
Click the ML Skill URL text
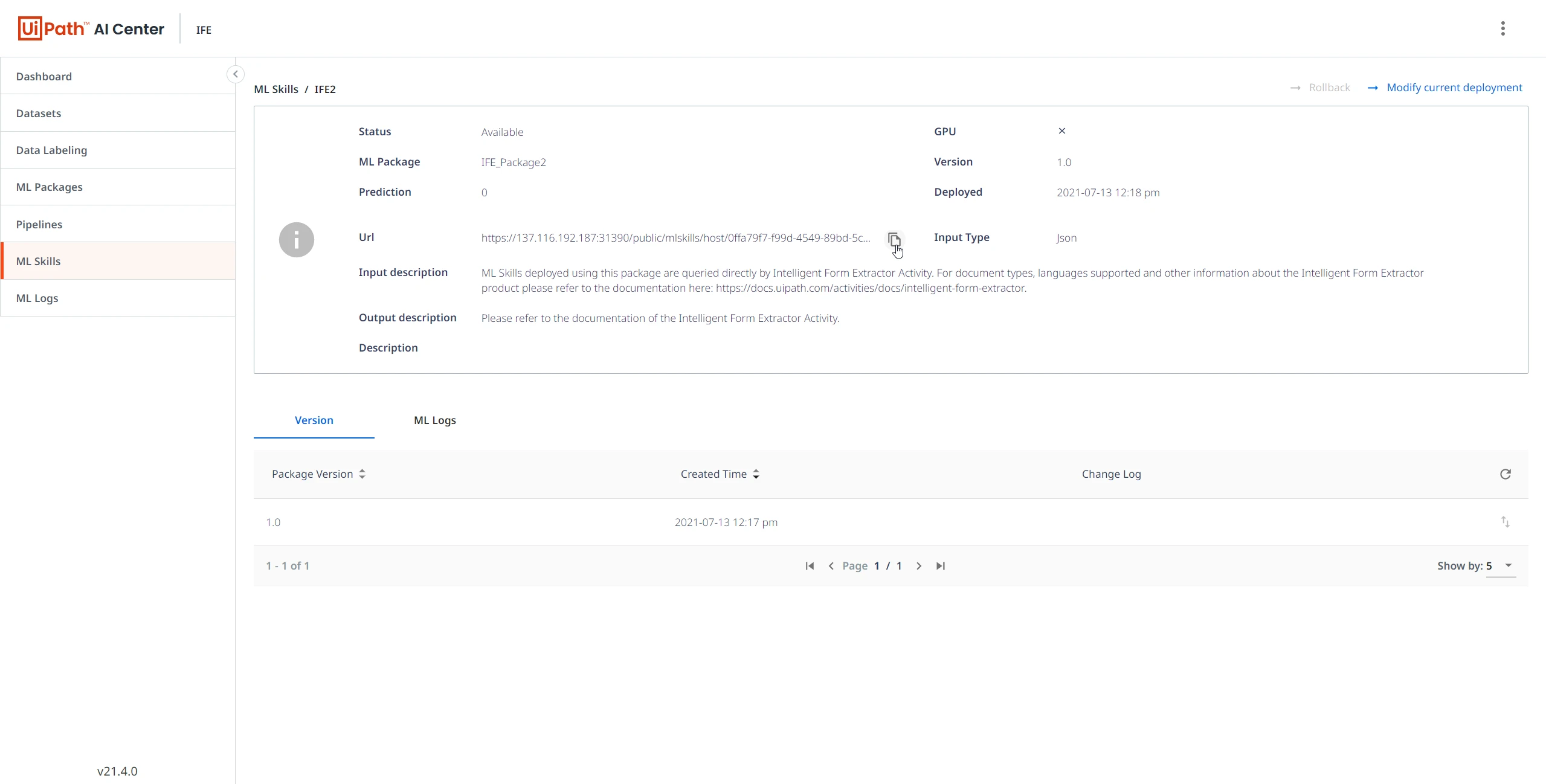[x=676, y=238]
